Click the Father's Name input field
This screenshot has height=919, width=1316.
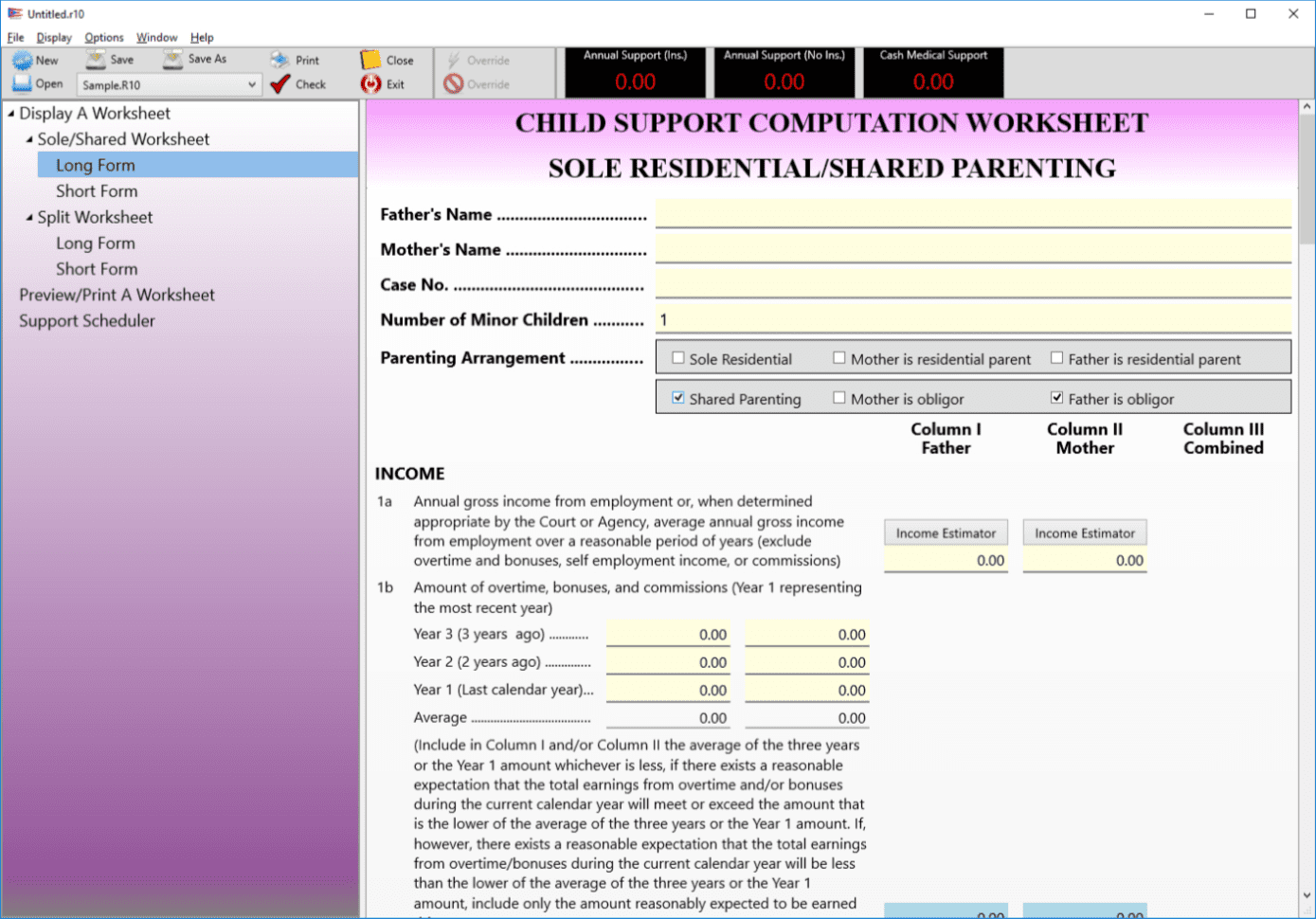pyautogui.click(x=972, y=214)
